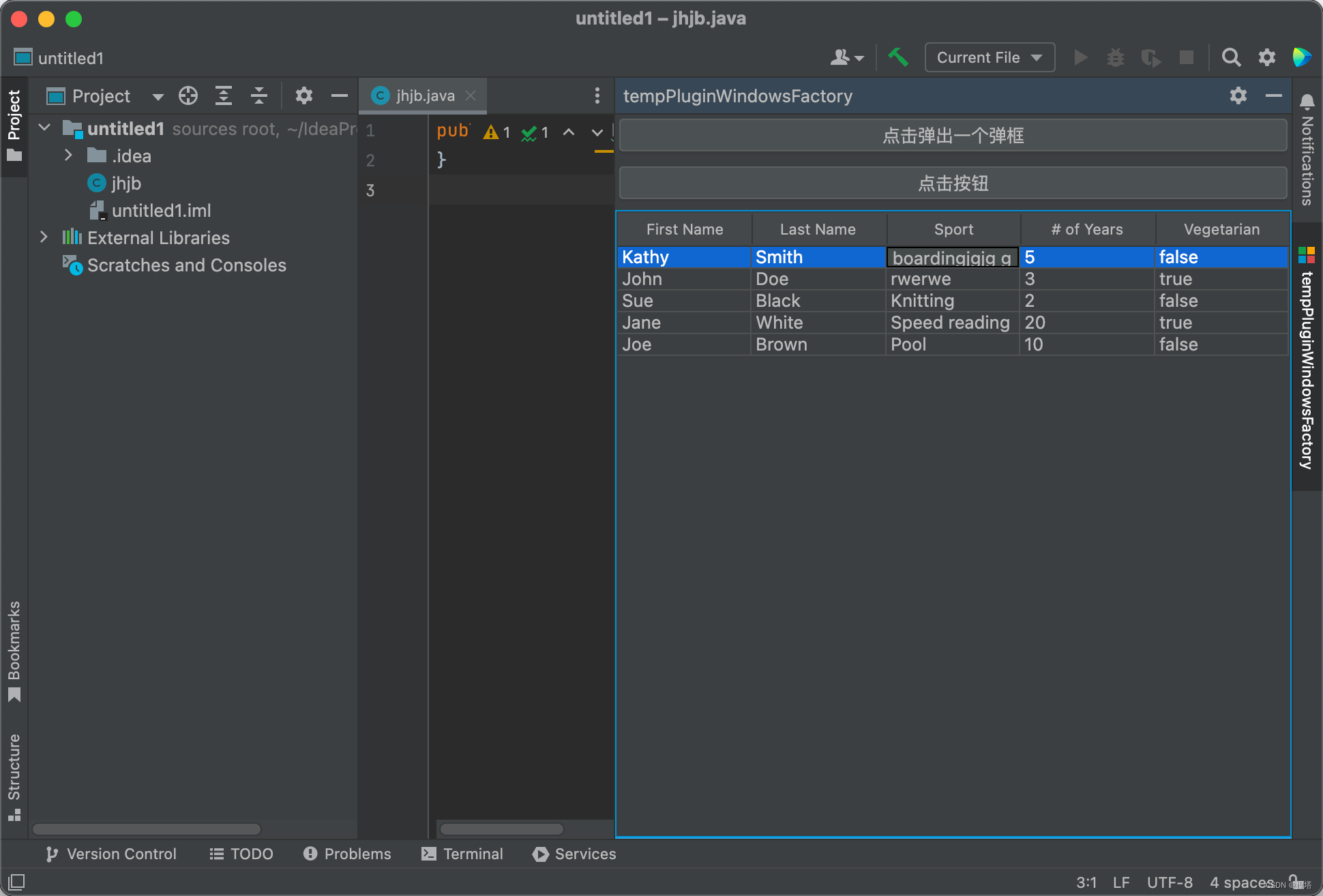1323x896 pixels.
Task: Toggle tool window bars icon bottom-left
Action: 16,881
